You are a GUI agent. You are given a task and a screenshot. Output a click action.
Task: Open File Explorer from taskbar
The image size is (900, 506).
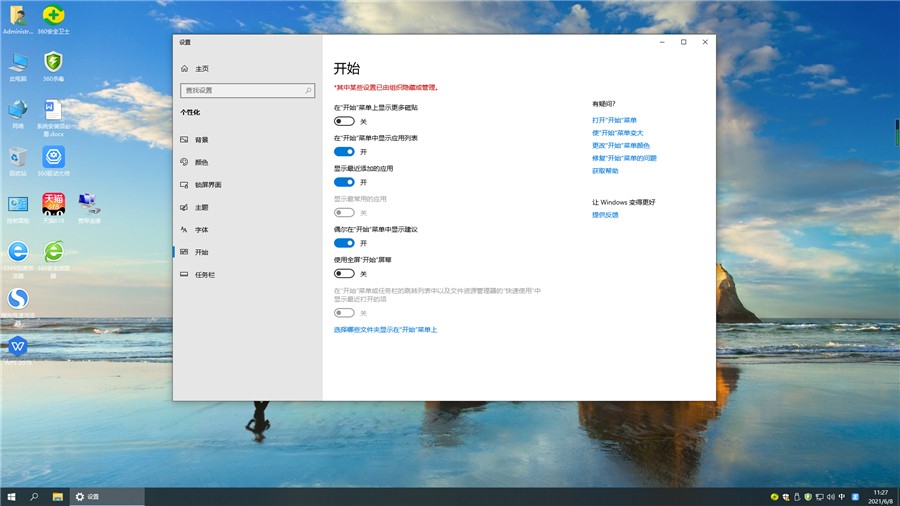pos(57,497)
